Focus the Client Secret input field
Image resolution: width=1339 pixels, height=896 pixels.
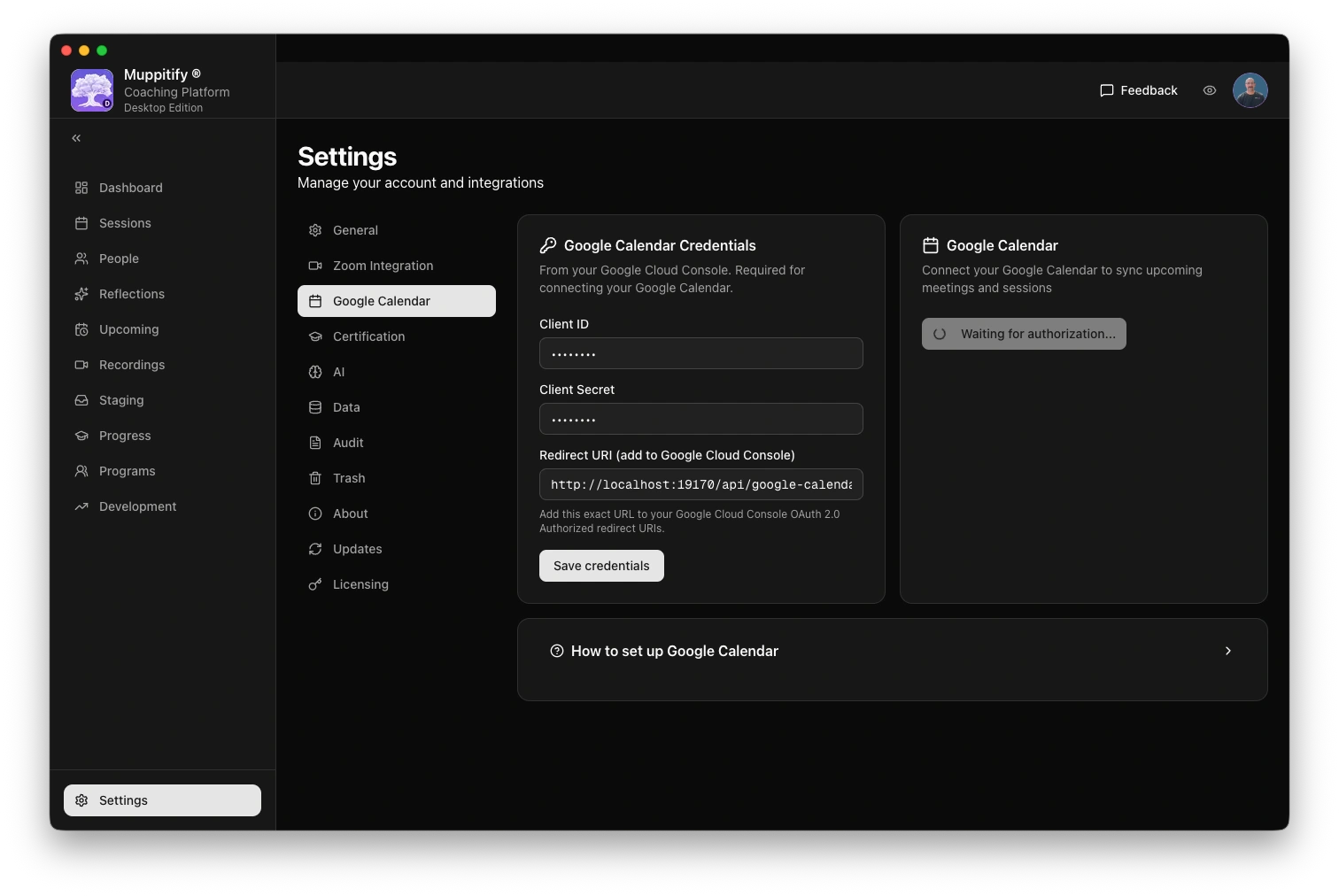pyautogui.click(x=700, y=419)
